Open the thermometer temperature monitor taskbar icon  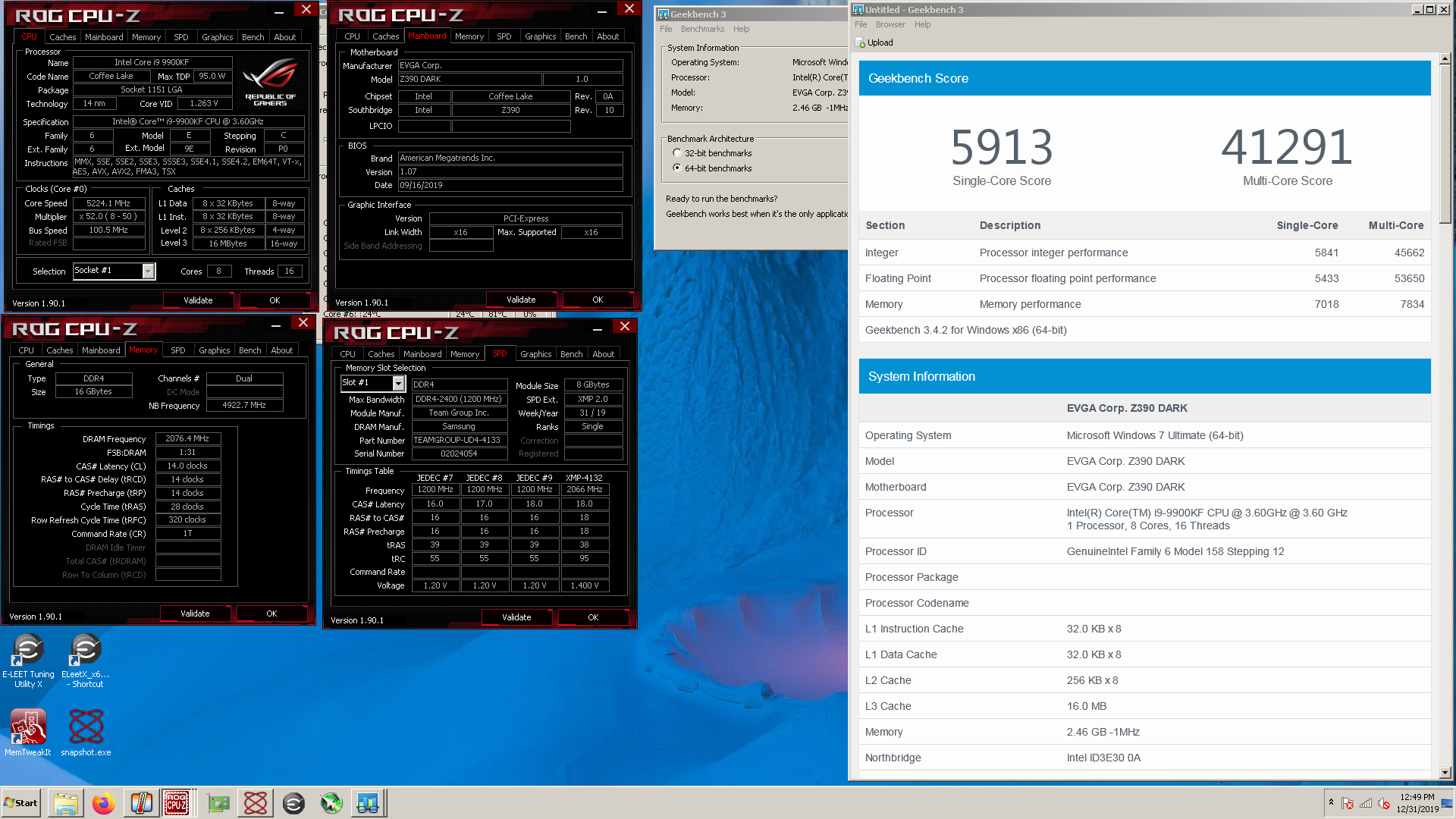(142, 803)
